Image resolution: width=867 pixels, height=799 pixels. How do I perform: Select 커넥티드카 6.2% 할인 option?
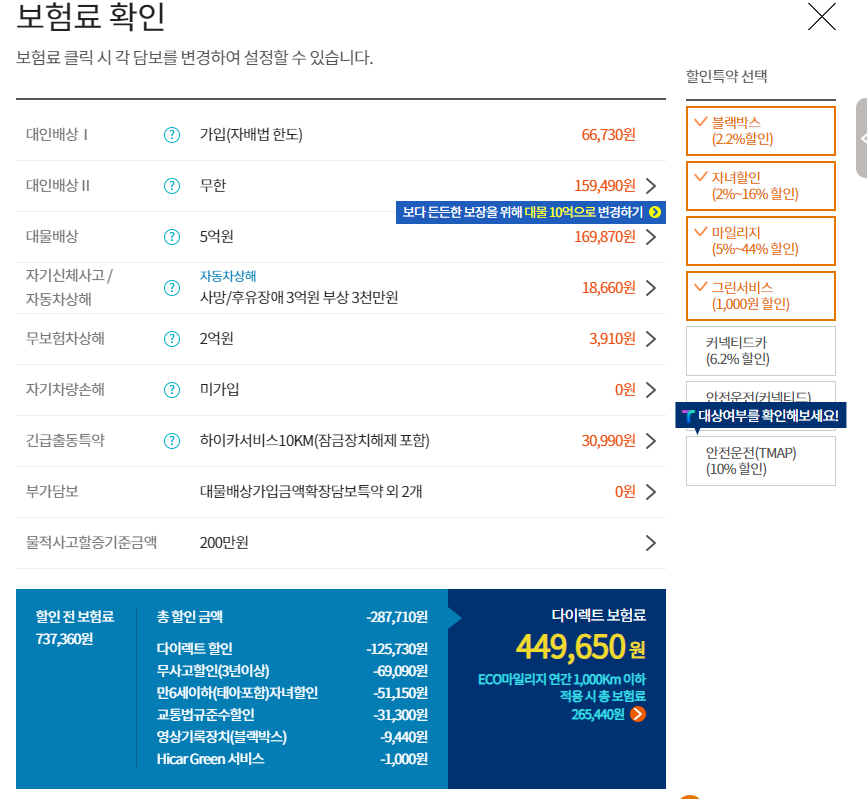pyautogui.click(x=760, y=350)
